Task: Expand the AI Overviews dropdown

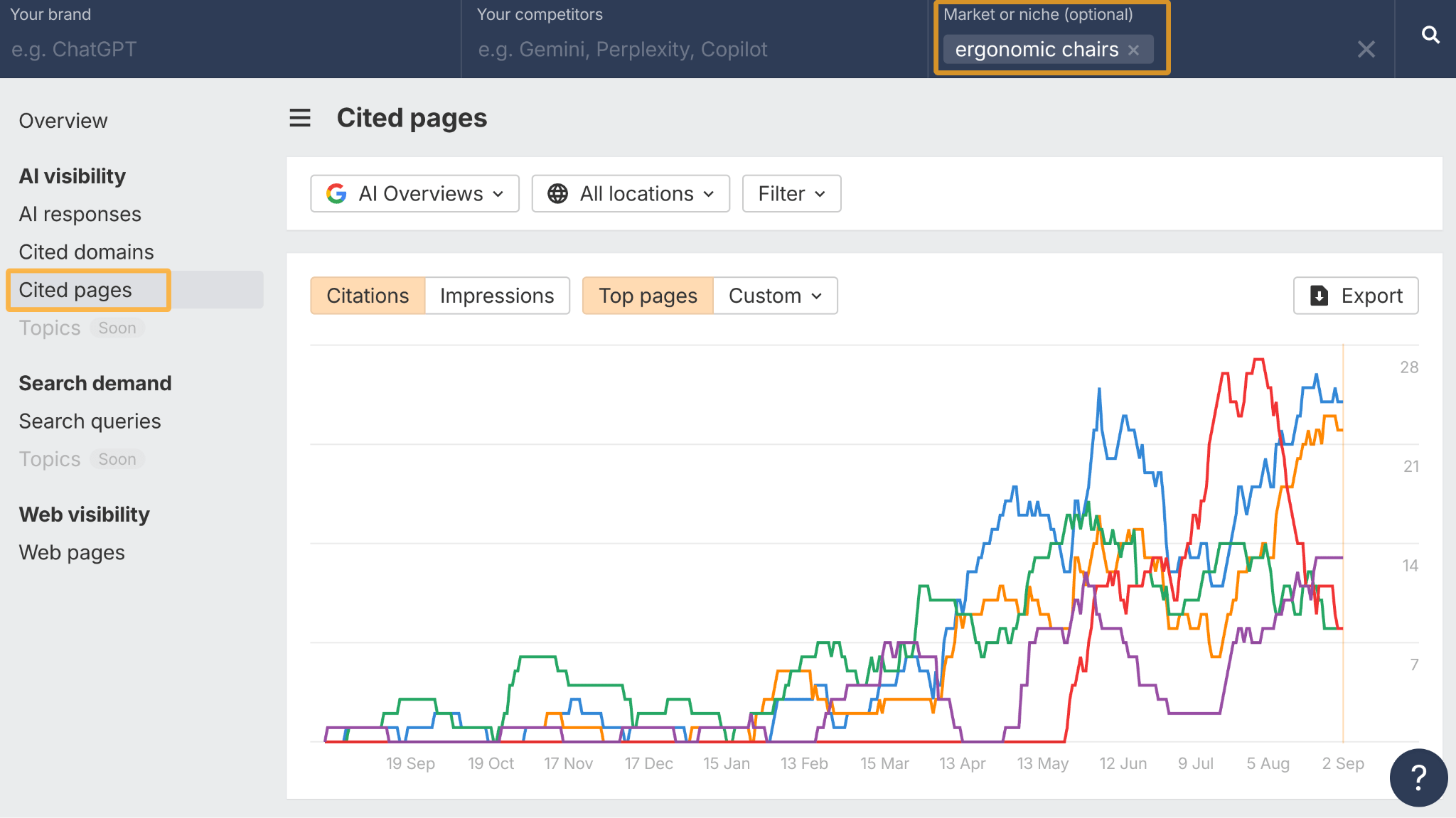Action: [x=415, y=193]
